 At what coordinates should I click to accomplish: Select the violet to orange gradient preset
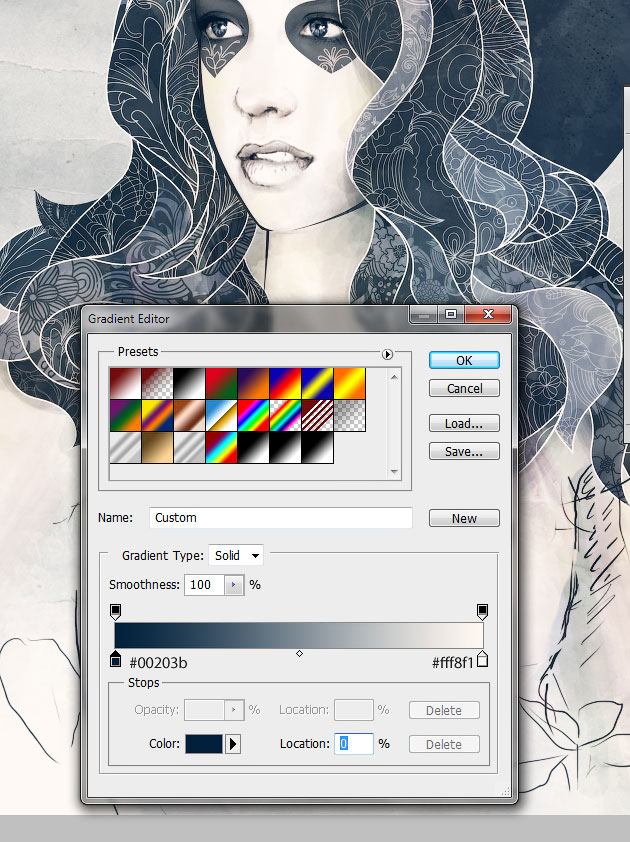point(253,383)
